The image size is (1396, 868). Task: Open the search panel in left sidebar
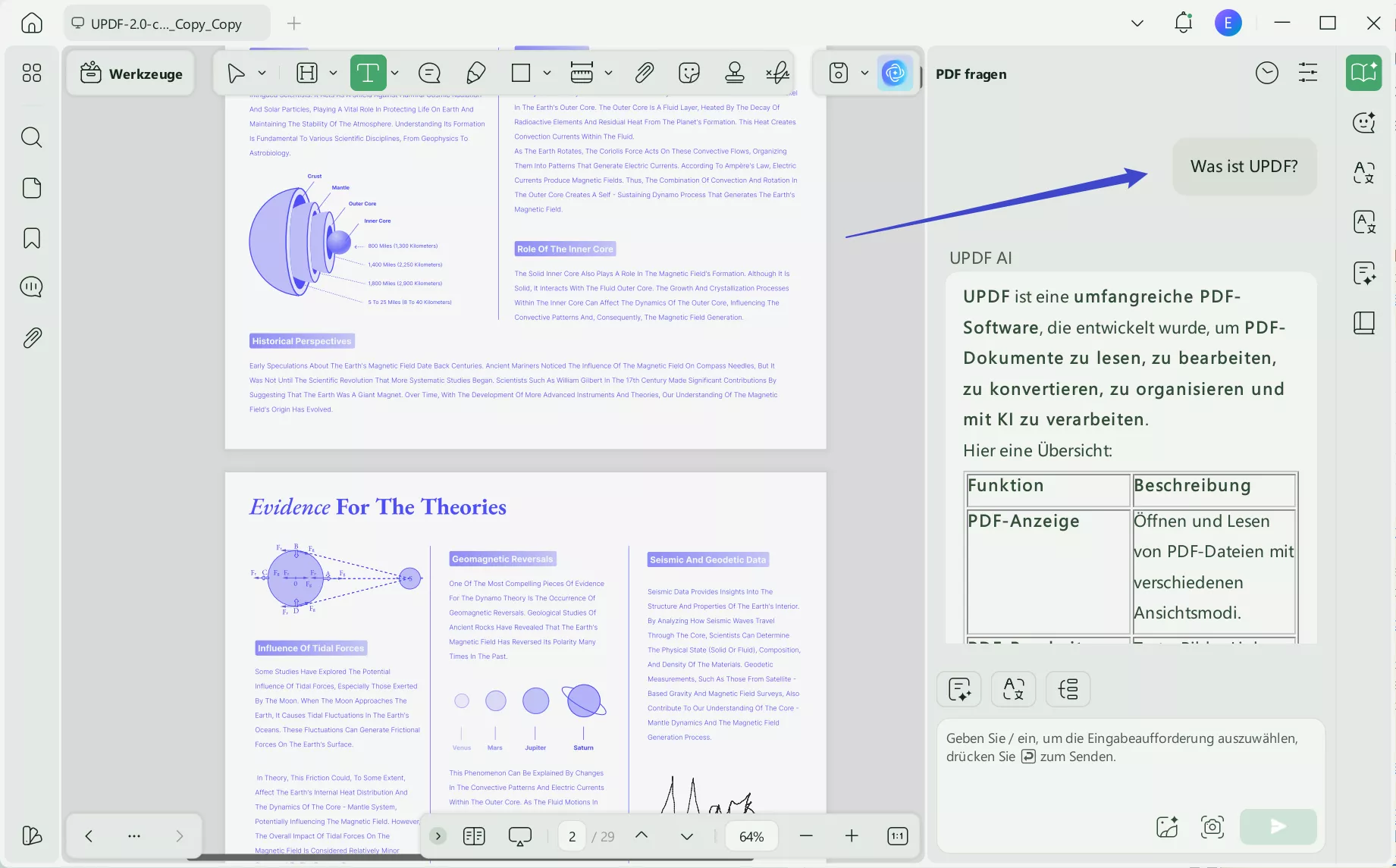32,137
